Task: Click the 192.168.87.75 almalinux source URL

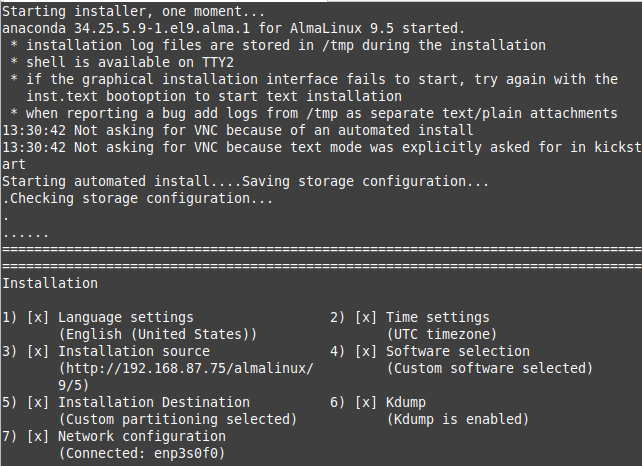Action: click(x=185, y=368)
